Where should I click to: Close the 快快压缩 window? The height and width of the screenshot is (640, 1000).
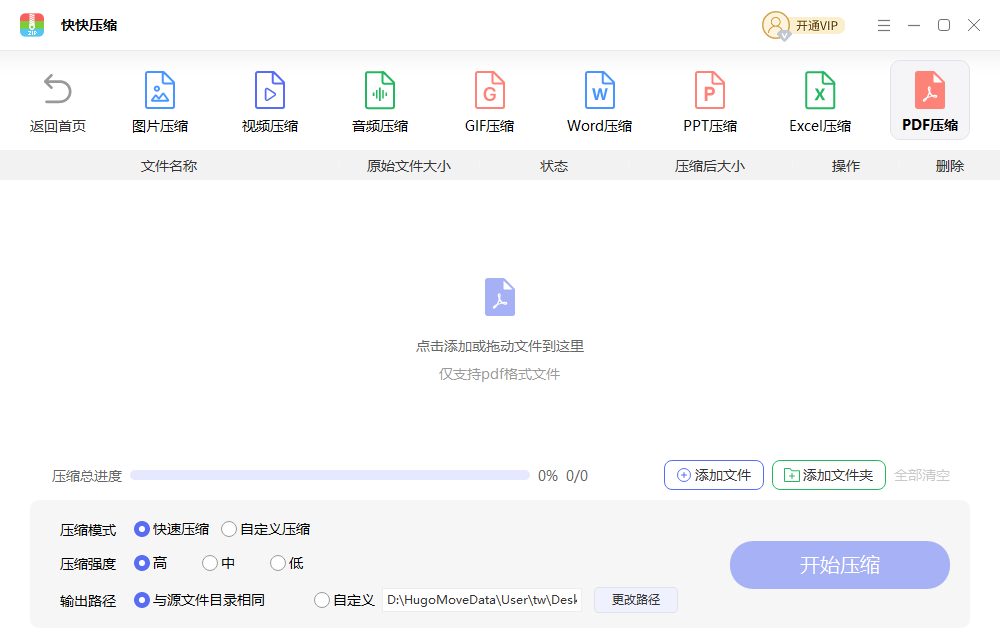974,25
